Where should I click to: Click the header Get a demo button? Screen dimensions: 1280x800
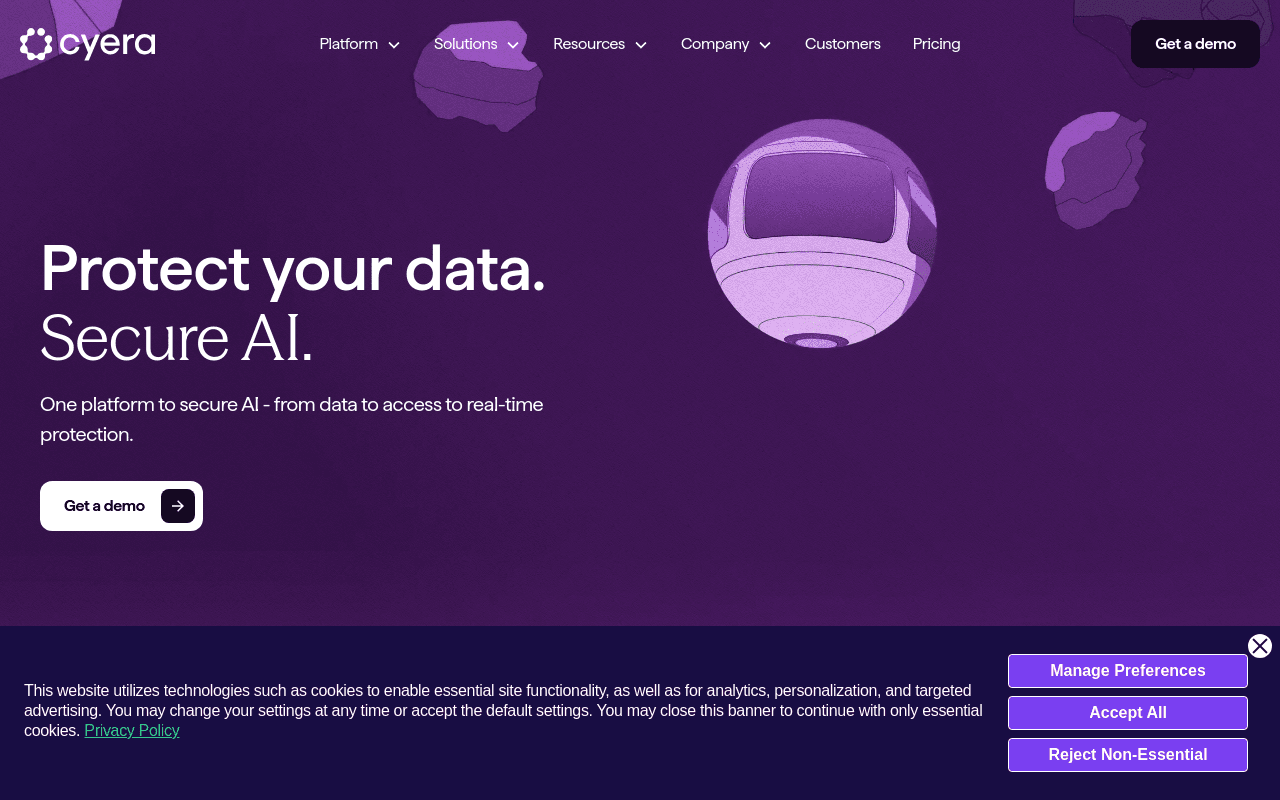click(x=1195, y=44)
